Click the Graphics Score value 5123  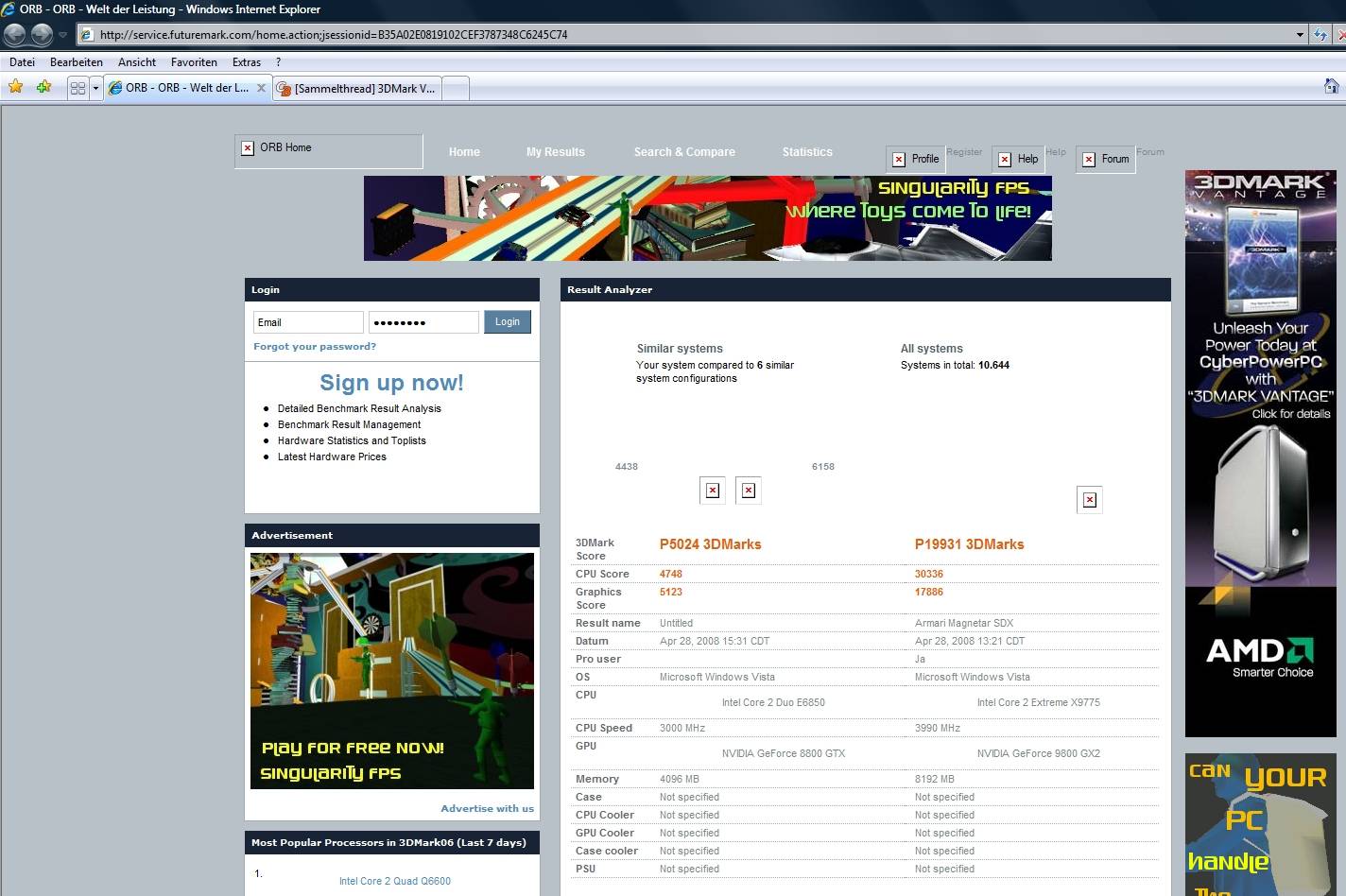pyautogui.click(x=671, y=592)
